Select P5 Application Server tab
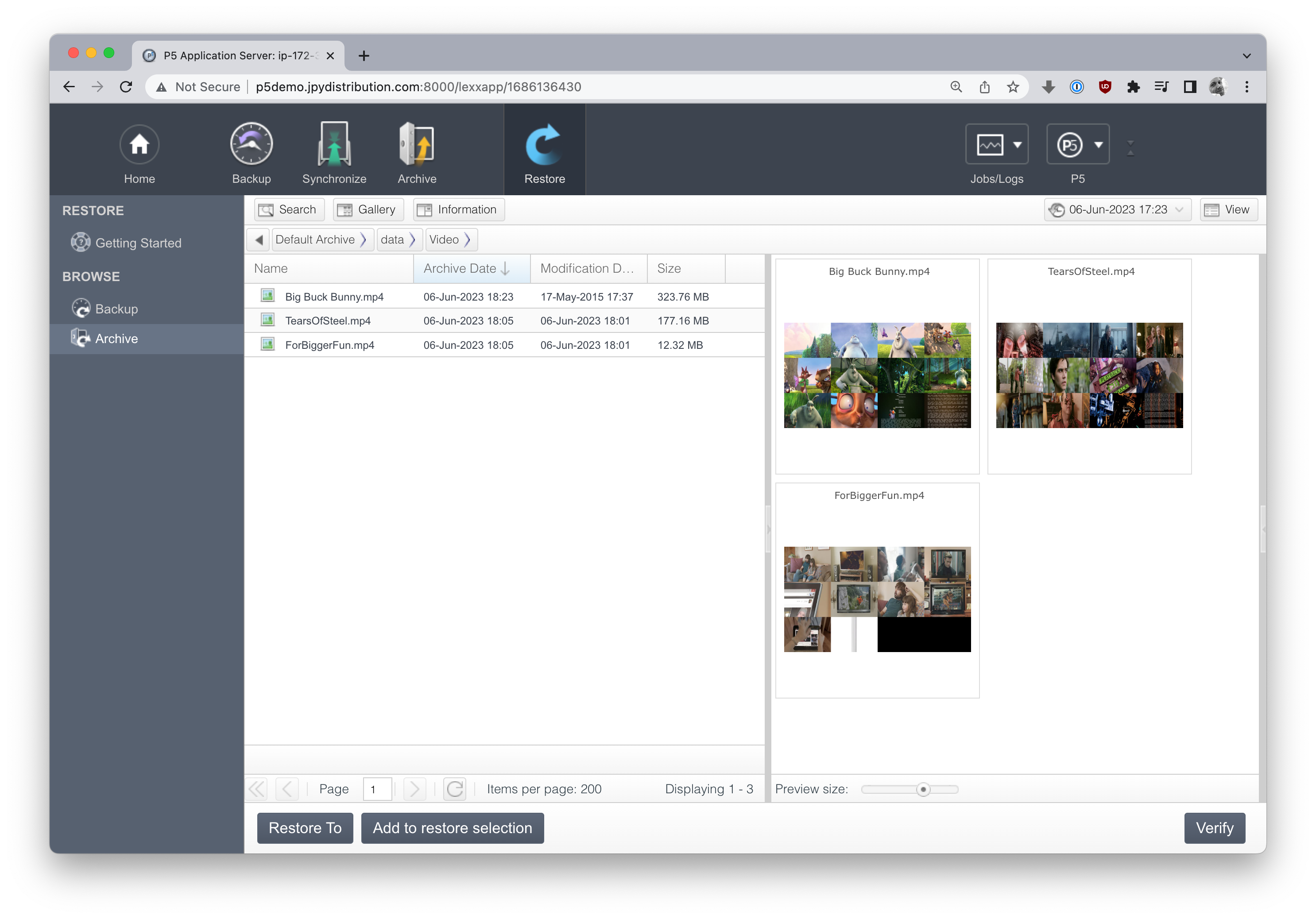The image size is (1316, 919). coord(238,56)
